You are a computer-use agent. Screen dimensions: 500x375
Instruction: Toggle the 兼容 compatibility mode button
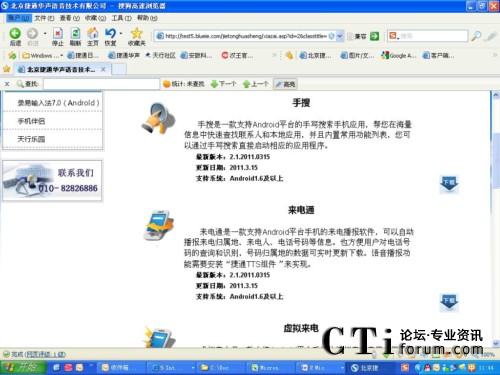[357, 36]
